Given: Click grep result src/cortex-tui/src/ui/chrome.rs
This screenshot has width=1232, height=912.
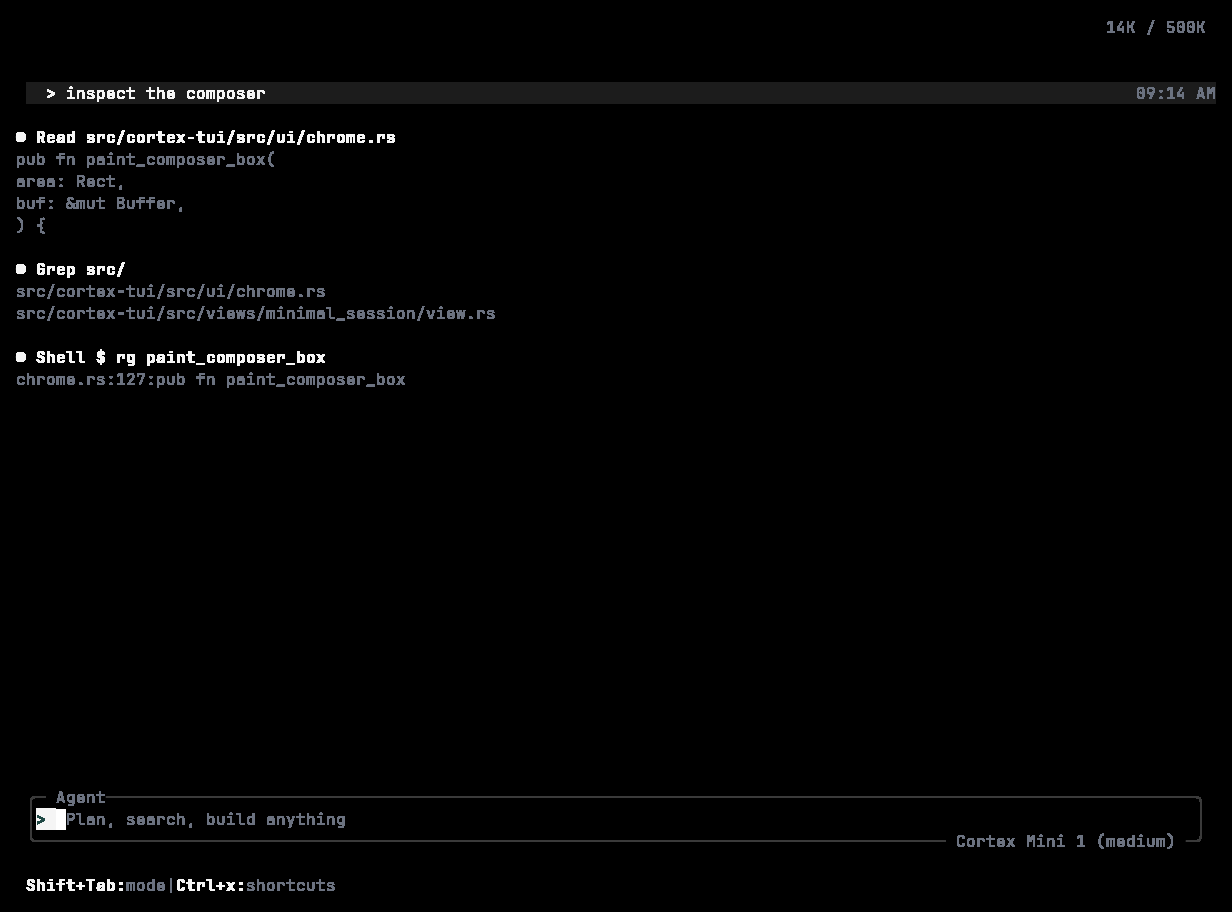Looking at the screenshot, I should click(x=171, y=291).
